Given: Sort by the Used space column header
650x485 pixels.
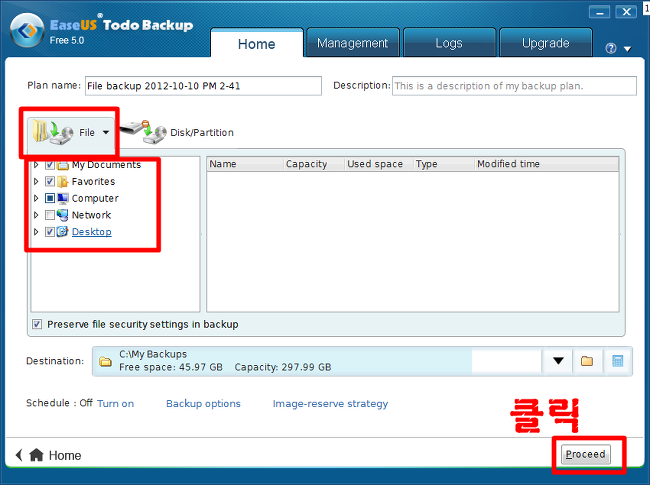Looking at the screenshot, I should [x=379, y=164].
